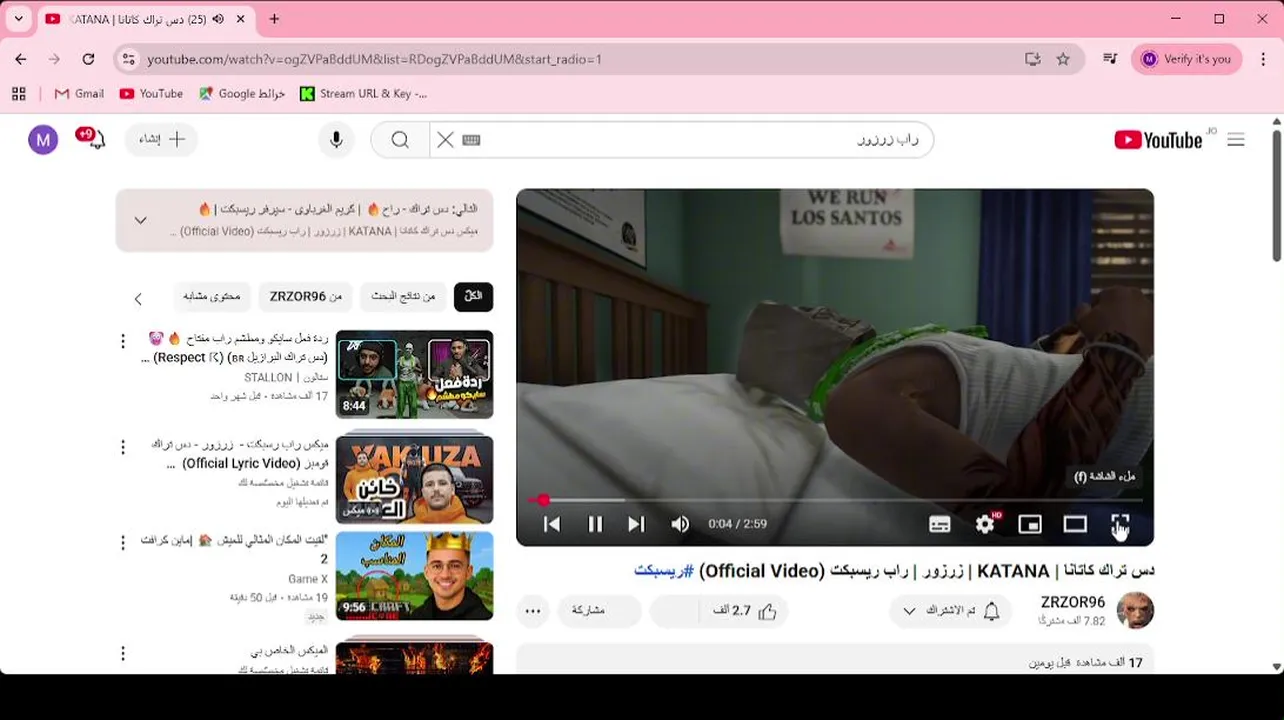This screenshot has width=1284, height=720.
Task: Skip to the next video
Action: point(636,524)
